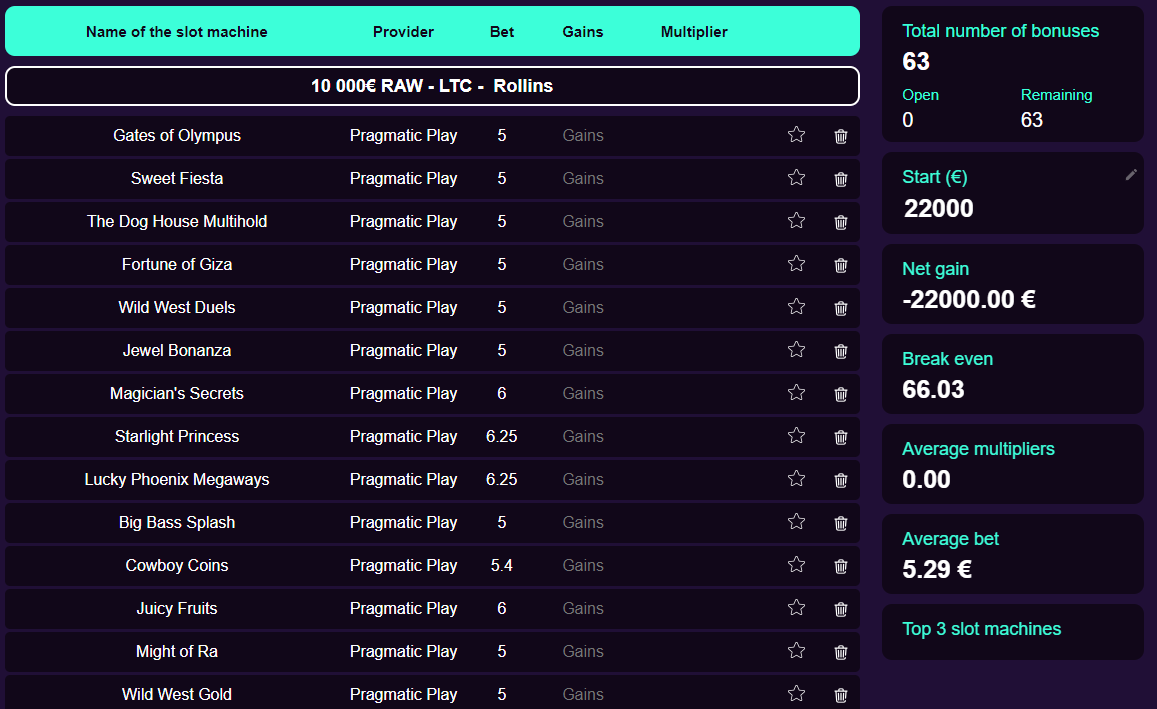Set gains for Wild West Duels
The image size is (1157, 709).
point(583,308)
